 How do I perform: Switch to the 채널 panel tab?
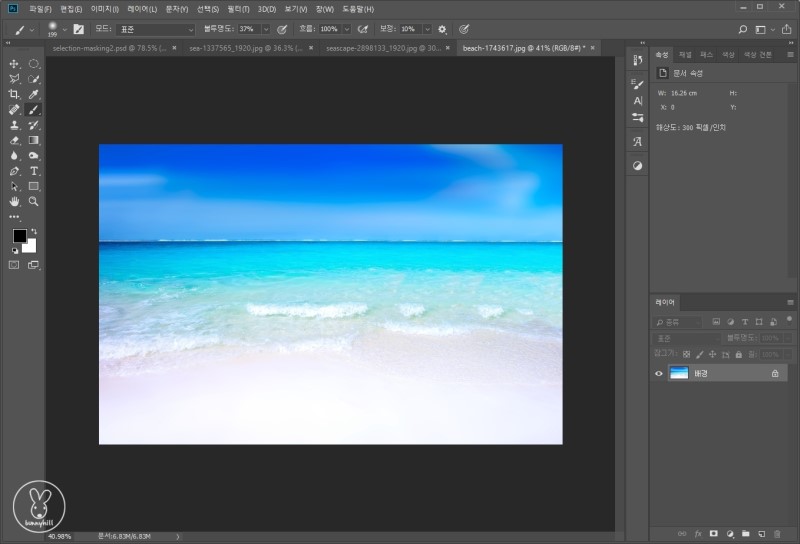pyautogui.click(x=685, y=54)
